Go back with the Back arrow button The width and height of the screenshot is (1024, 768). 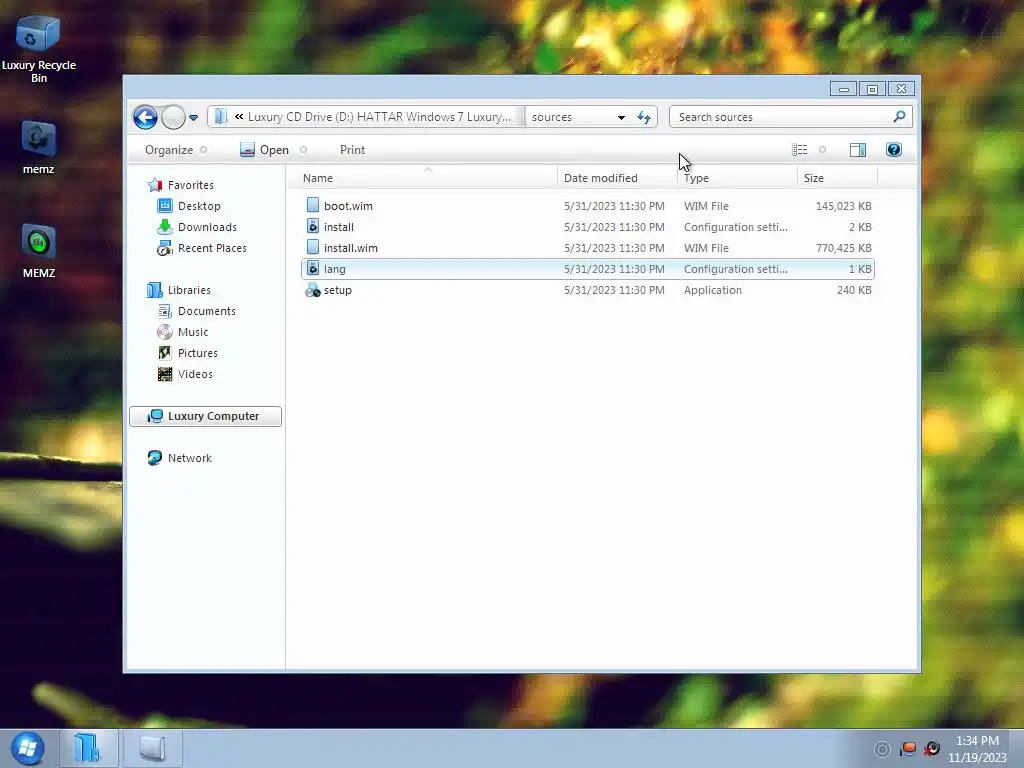tap(145, 118)
